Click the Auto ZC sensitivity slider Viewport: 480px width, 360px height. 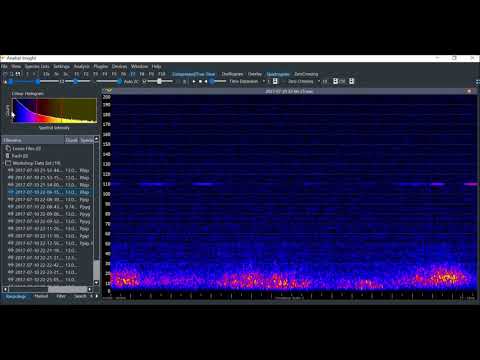coord(160,81)
